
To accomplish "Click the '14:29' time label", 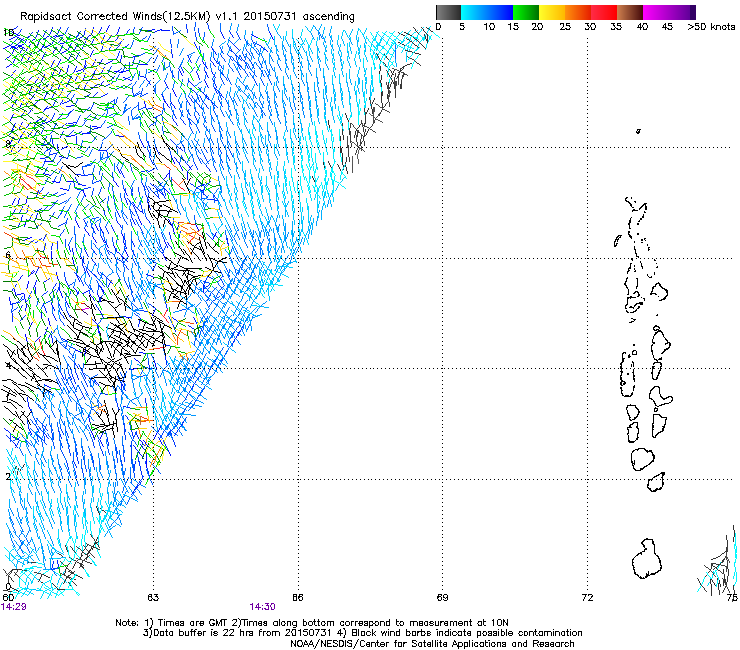I will point(14,607).
